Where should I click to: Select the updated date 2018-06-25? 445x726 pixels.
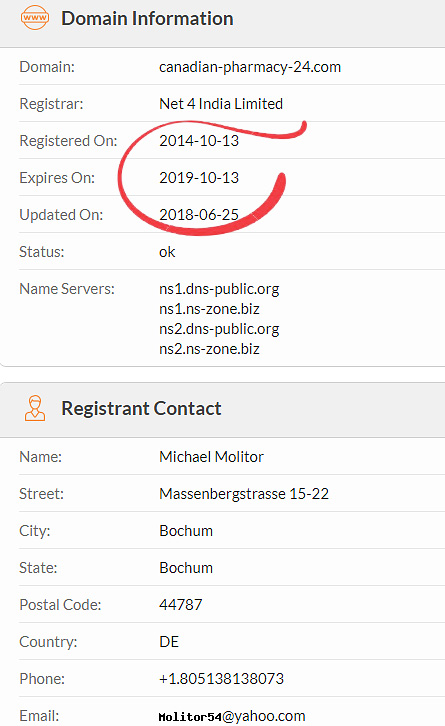click(199, 214)
